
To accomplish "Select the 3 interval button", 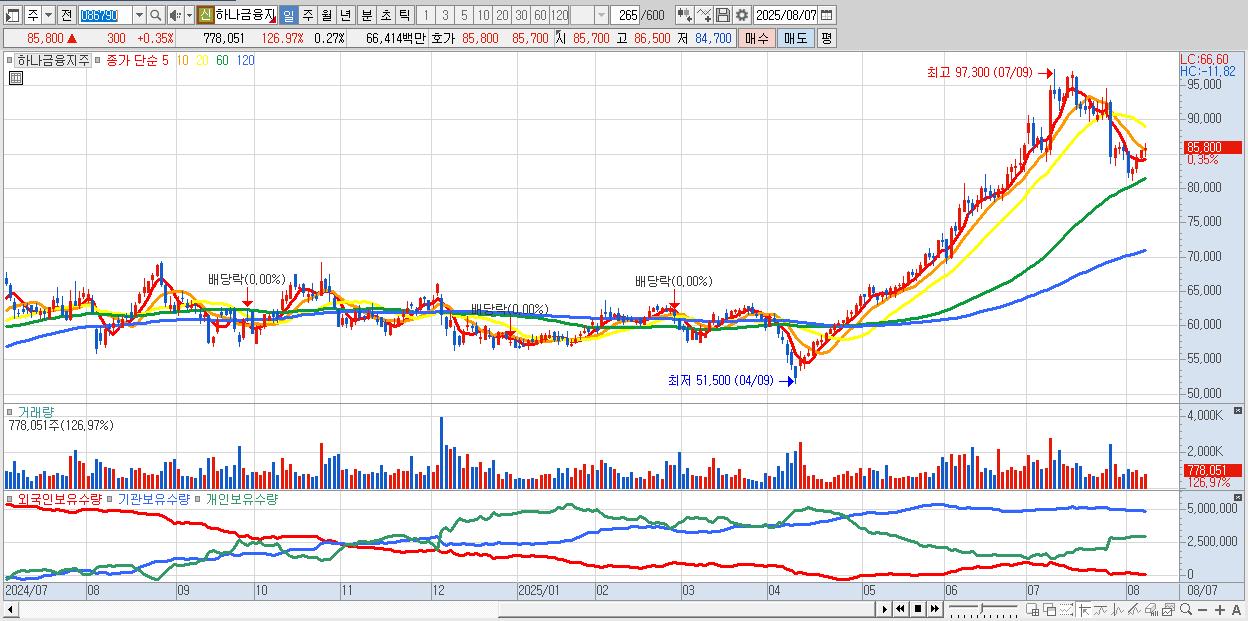I will pyautogui.click(x=445, y=15).
